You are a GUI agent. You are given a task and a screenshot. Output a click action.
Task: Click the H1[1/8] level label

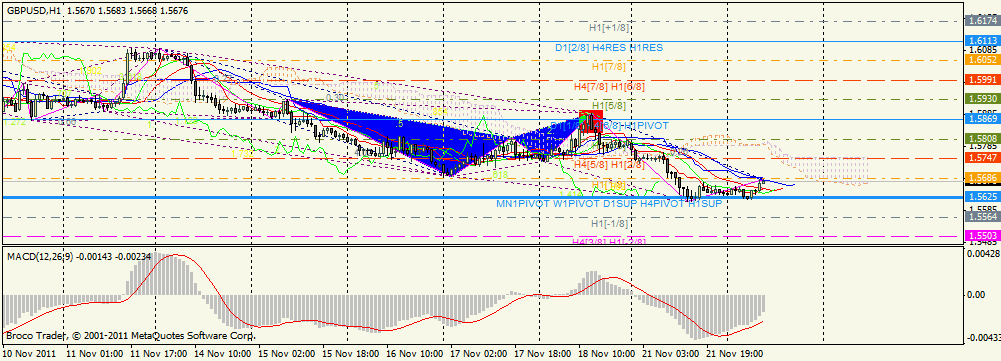click(x=609, y=185)
